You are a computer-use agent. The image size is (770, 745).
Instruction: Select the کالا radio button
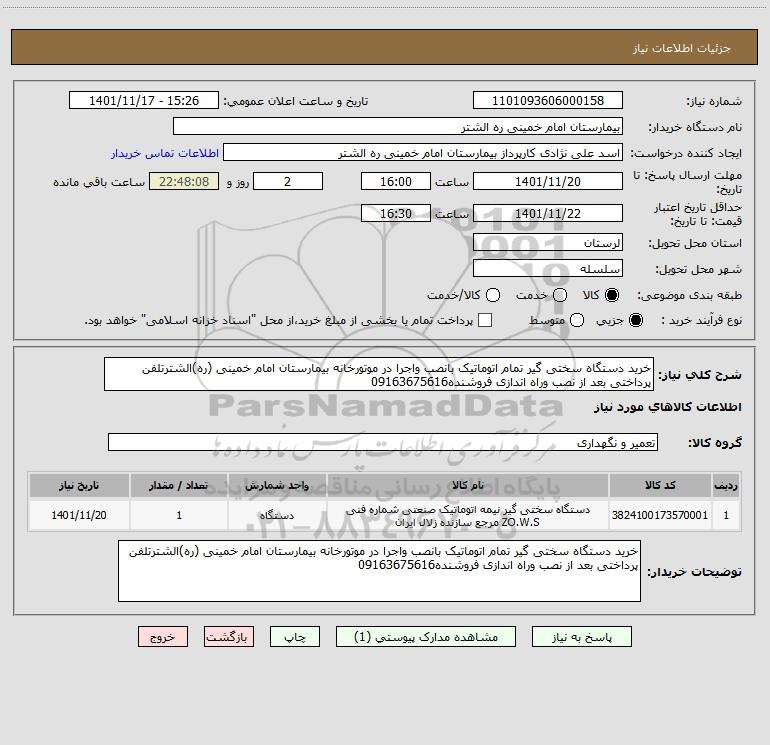612,295
